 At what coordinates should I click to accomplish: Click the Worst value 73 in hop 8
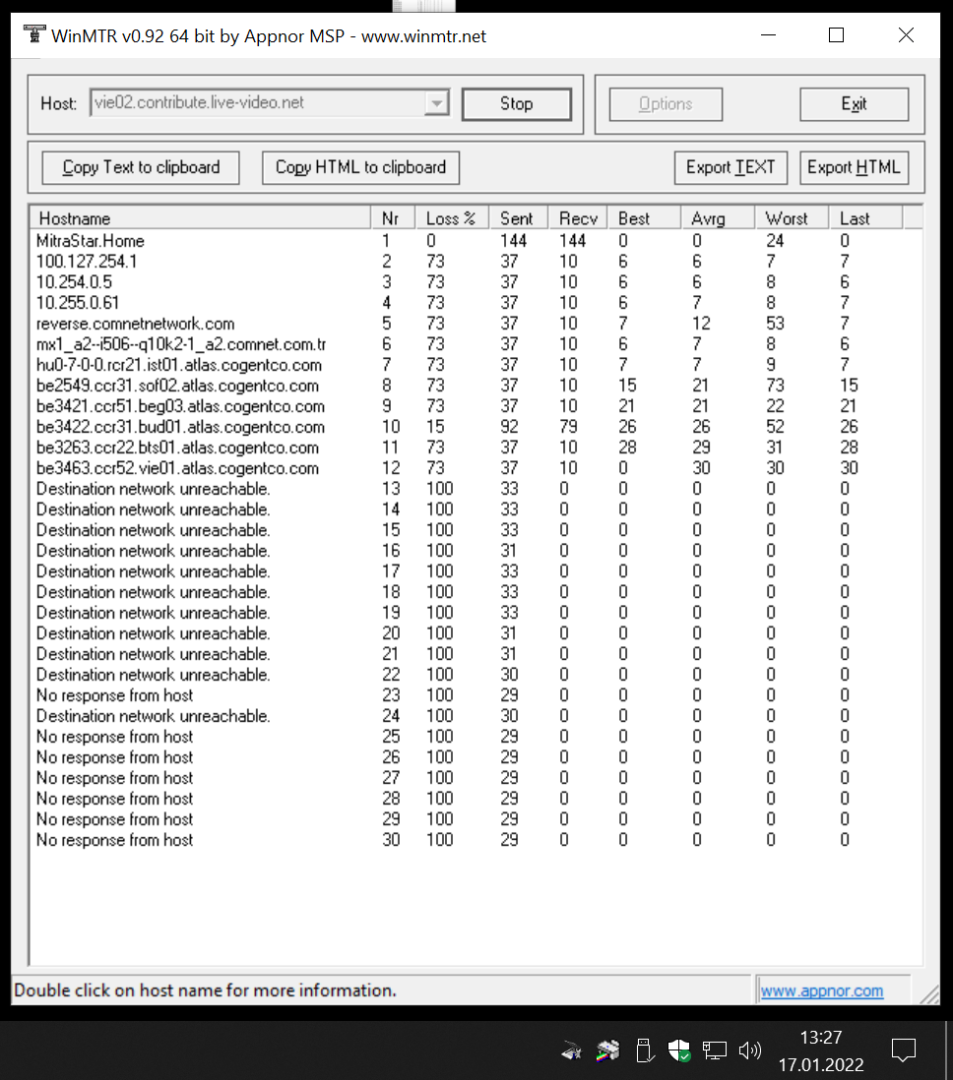pyautogui.click(x=775, y=385)
